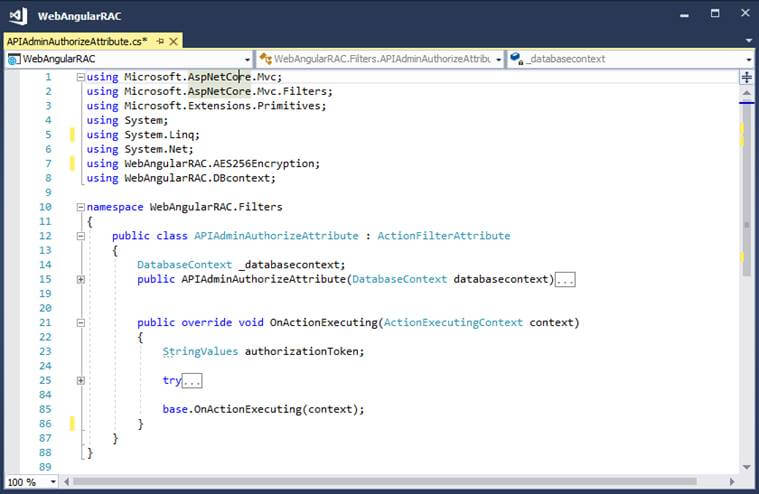This screenshot has width=759, height=494.
Task: Click base.OnActionExecuting(context) call
Action: pyautogui.click(x=263, y=409)
